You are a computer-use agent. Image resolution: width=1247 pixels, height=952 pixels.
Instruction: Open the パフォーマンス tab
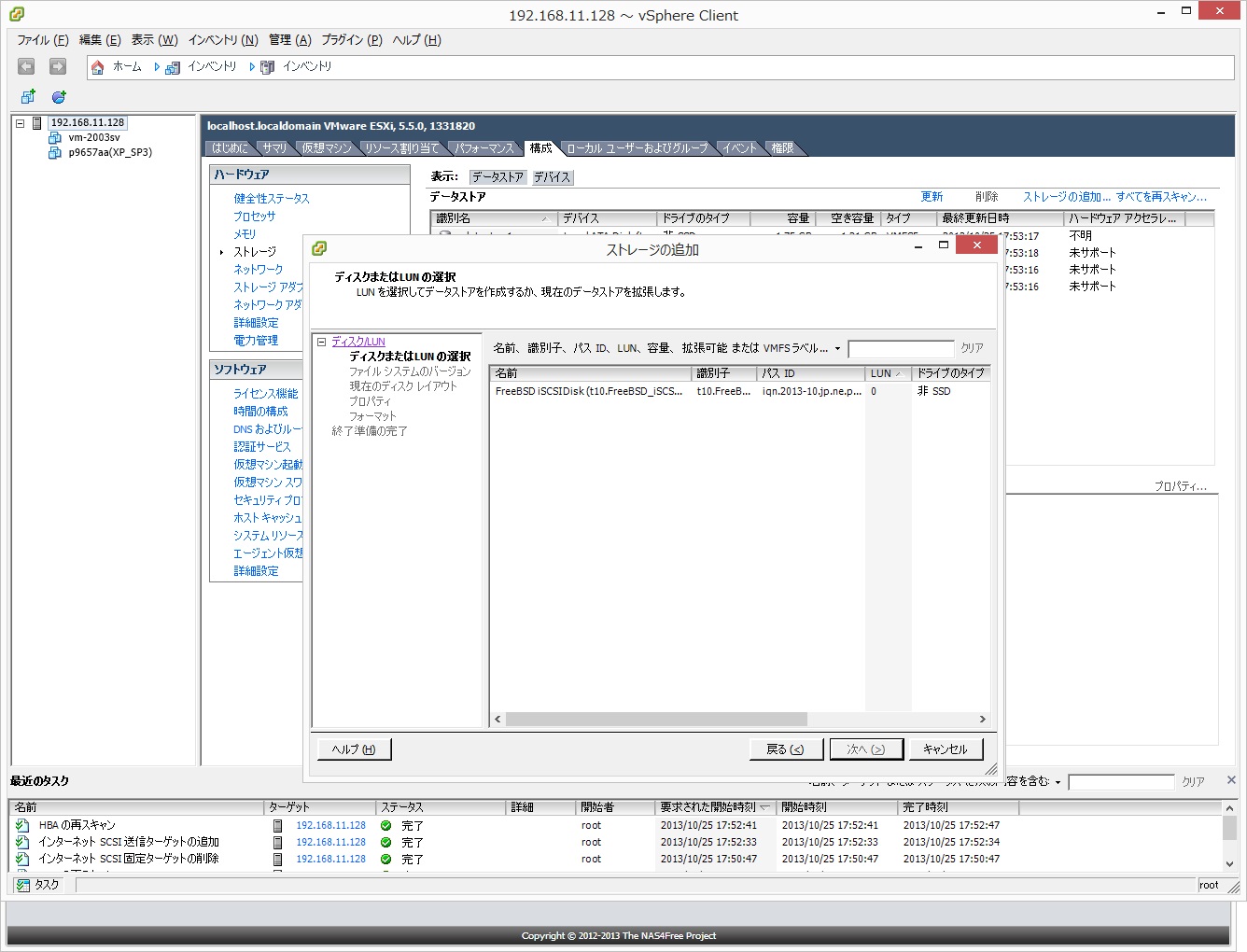(484, 148)
